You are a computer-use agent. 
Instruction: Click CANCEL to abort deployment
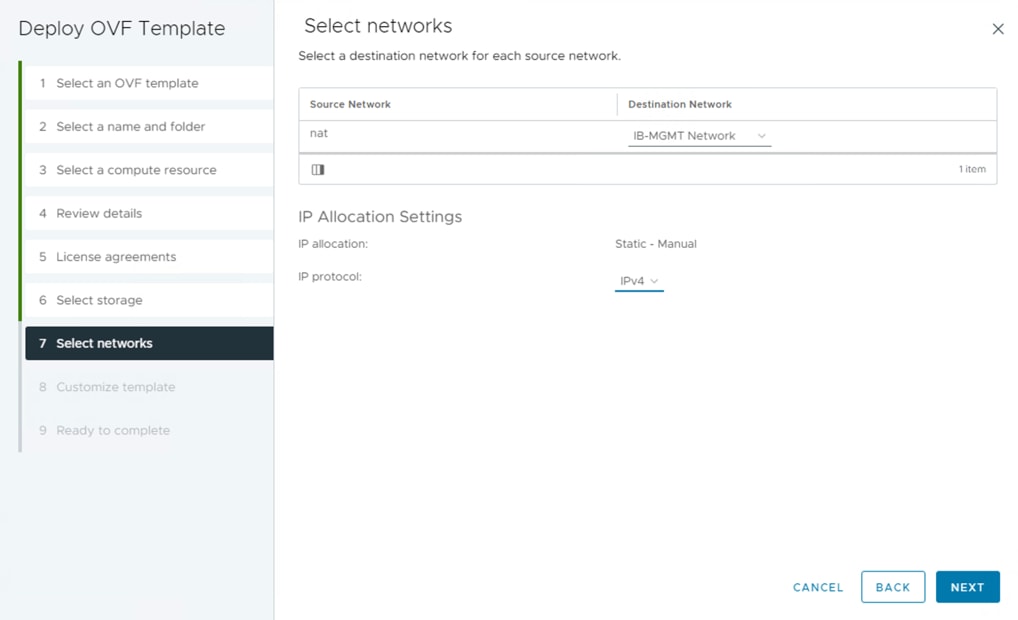[x=818, y=588]
